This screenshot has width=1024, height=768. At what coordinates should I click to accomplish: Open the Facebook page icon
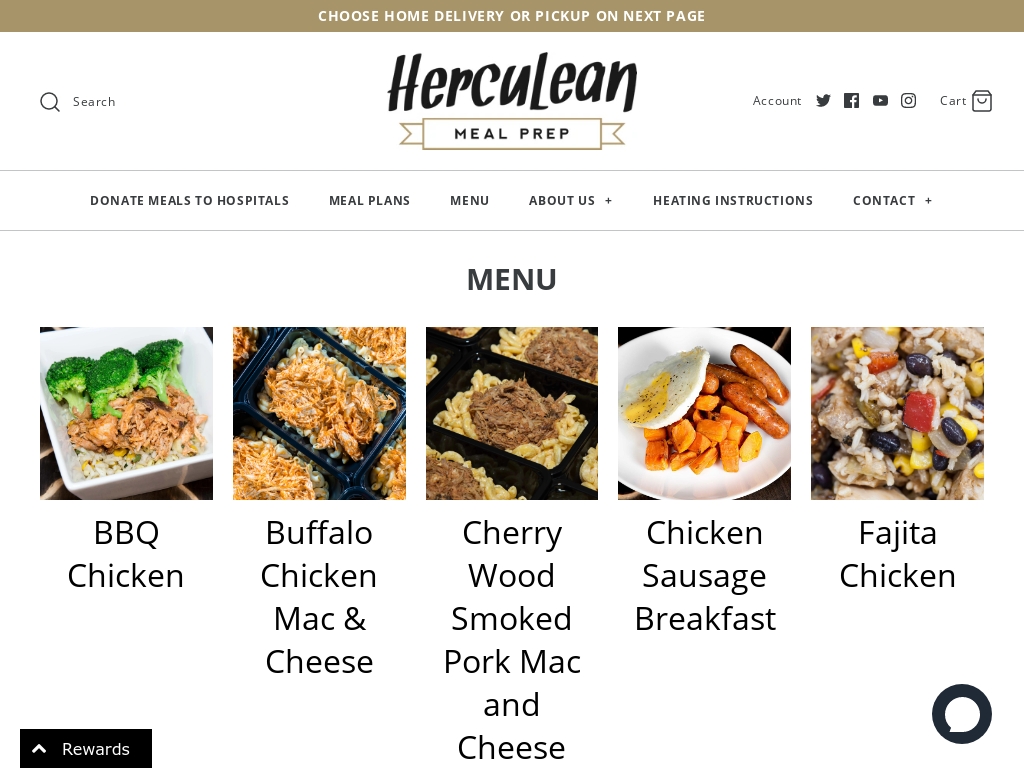851,101
